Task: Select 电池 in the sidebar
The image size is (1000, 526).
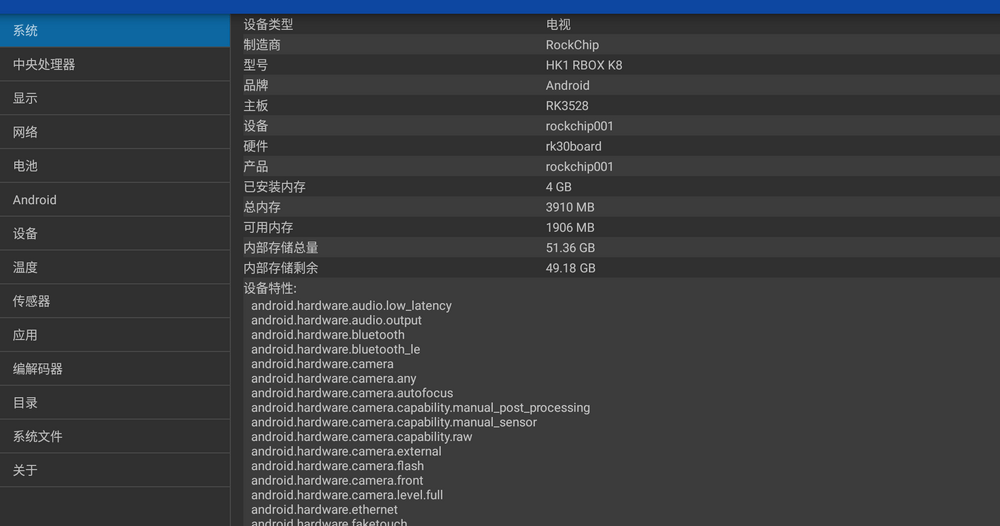Action: [x=115, y=166]
